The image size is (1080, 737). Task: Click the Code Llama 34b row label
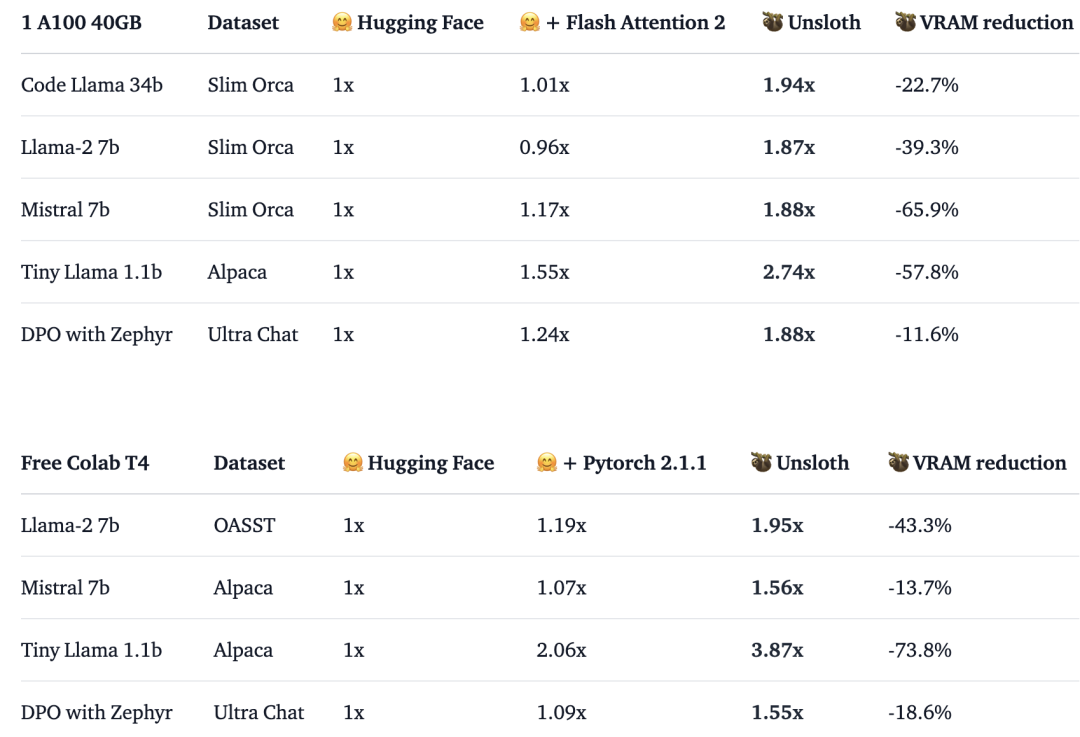(x=92, y=85)
